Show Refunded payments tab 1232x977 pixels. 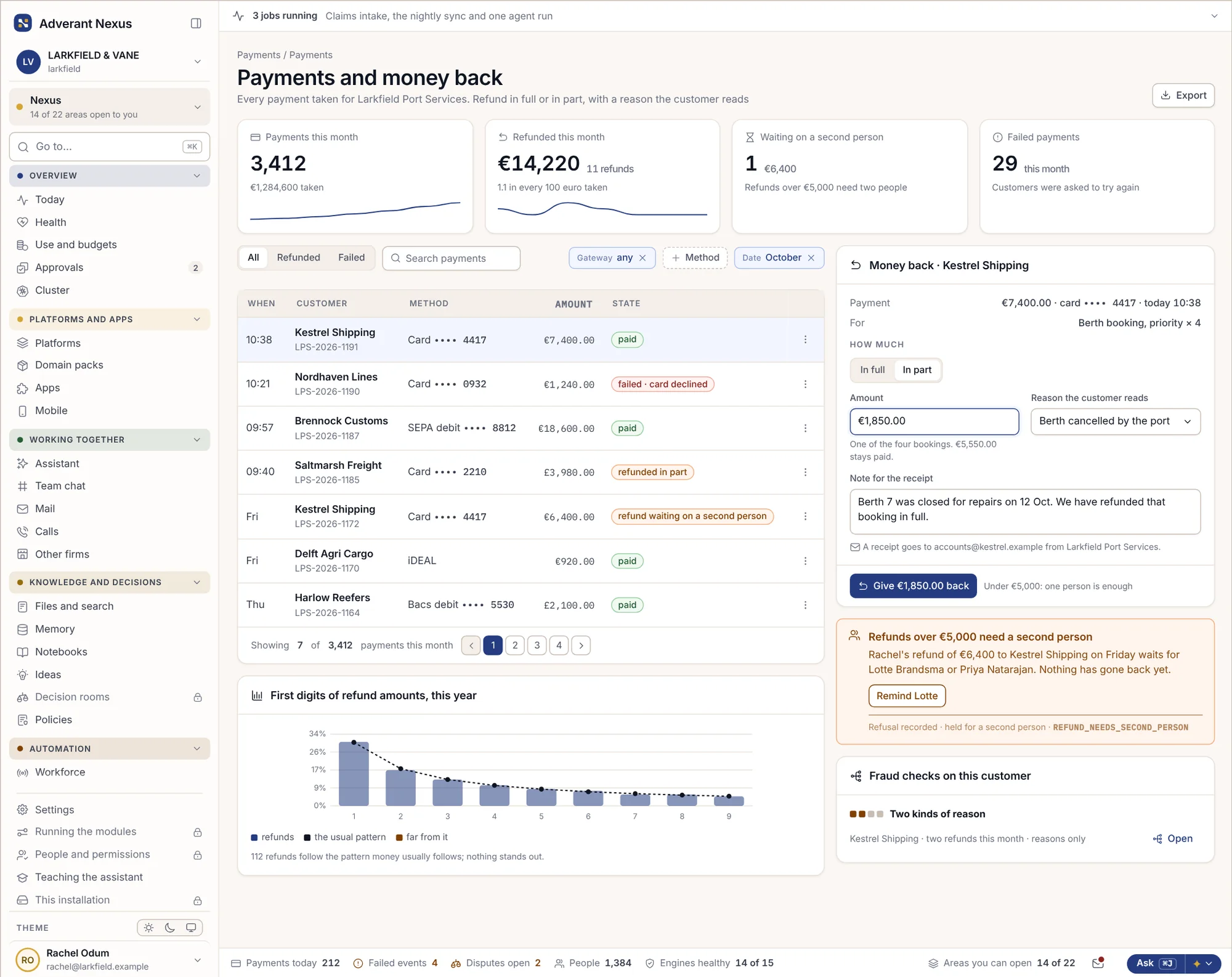click(x=298, y=258)
